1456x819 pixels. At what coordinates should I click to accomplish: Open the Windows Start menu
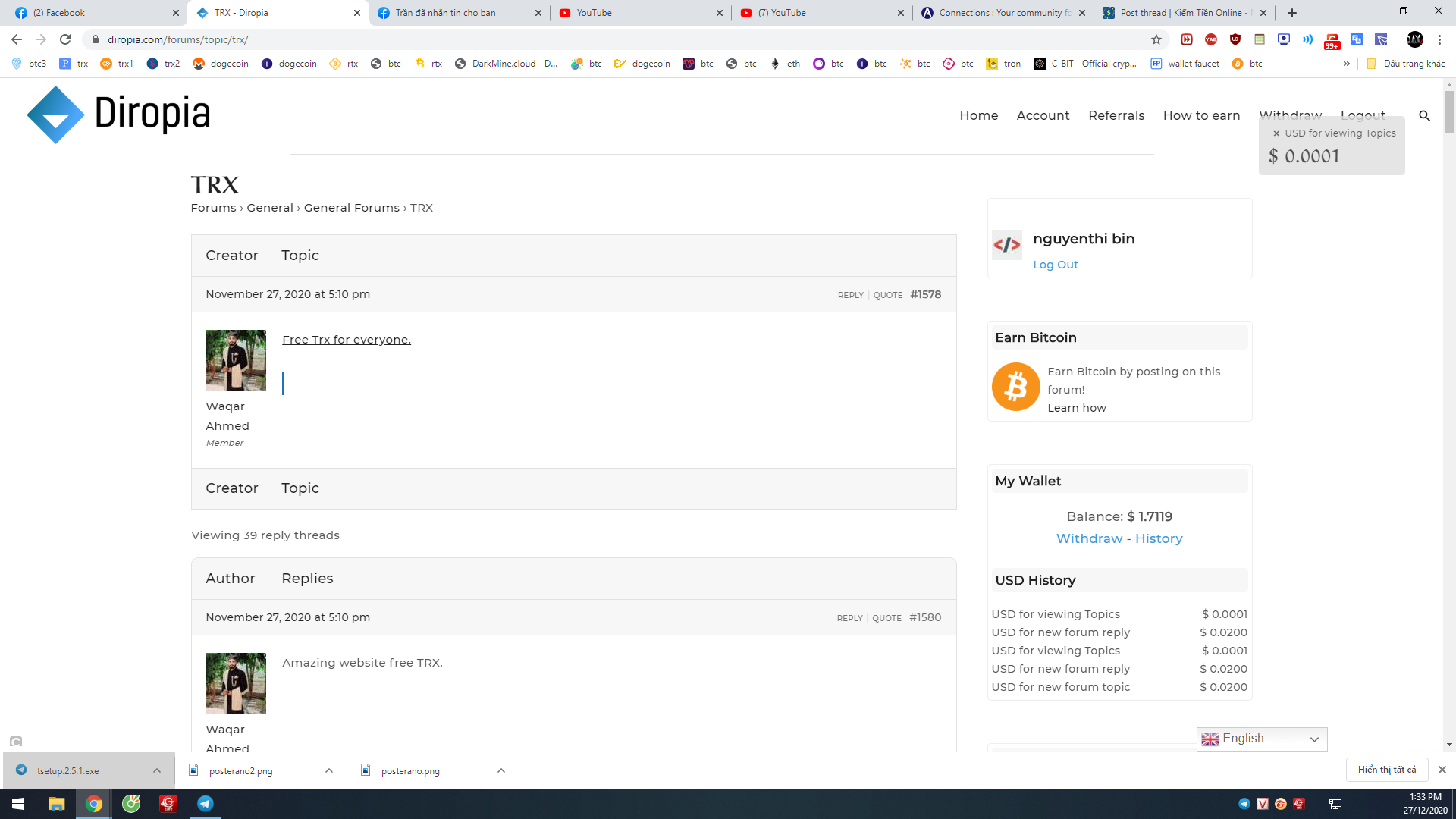click(x=18, y=804)
